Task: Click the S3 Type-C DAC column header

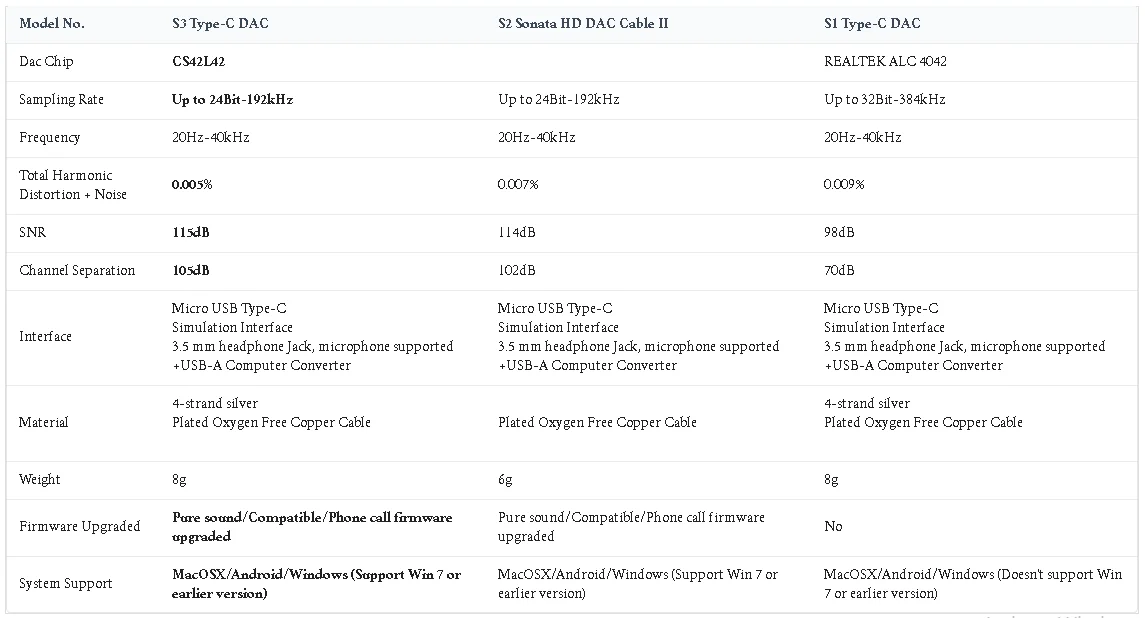Action: [x=220, y=23]
